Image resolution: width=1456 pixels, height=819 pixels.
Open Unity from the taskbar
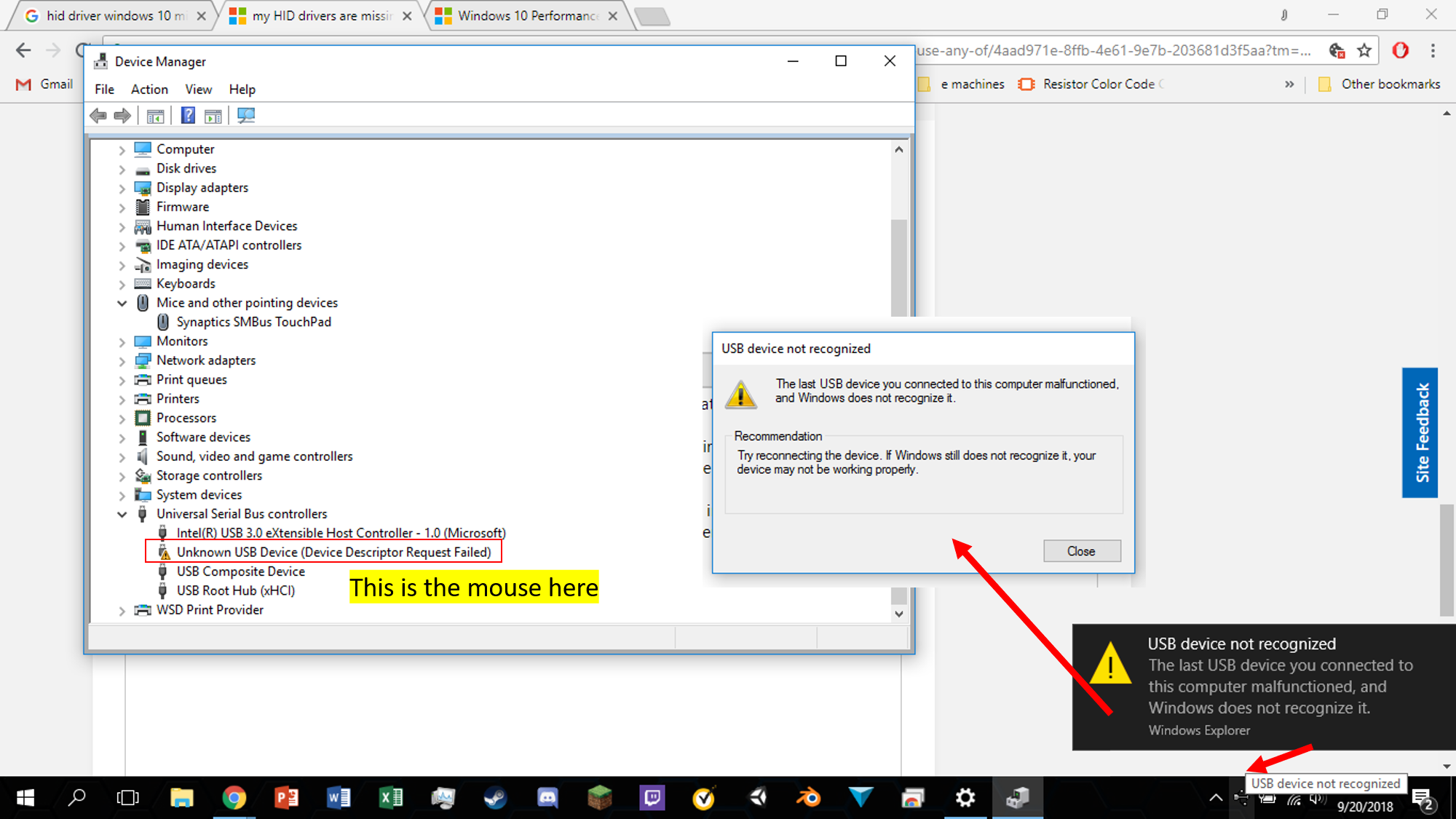click(x=757, y=798)
